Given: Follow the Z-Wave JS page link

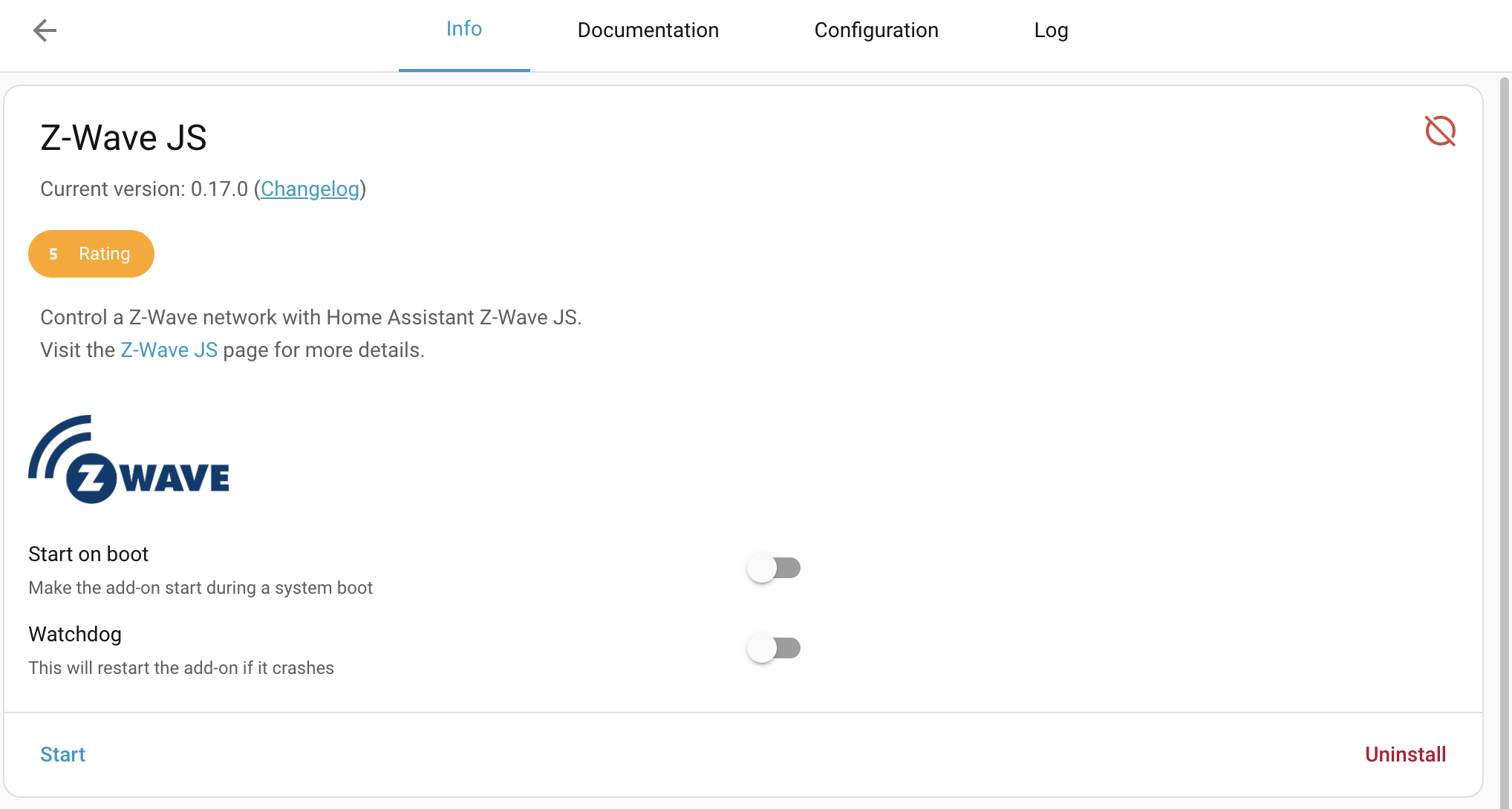Looking at the screenshot, I should (x=169, y=350).
